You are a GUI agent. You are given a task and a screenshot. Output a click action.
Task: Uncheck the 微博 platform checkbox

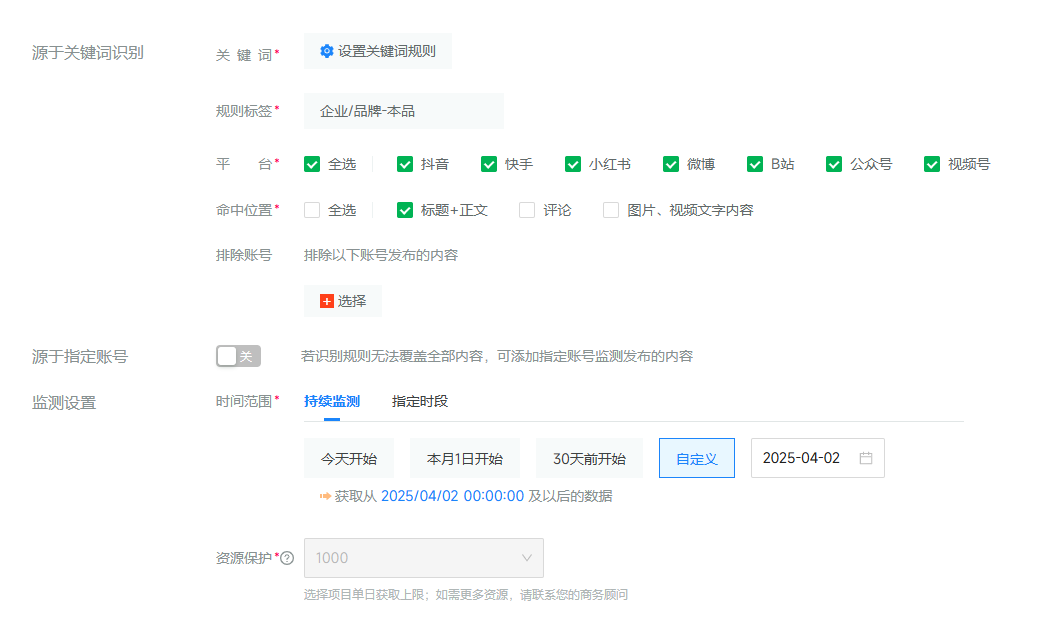click(x=671, y=164)
